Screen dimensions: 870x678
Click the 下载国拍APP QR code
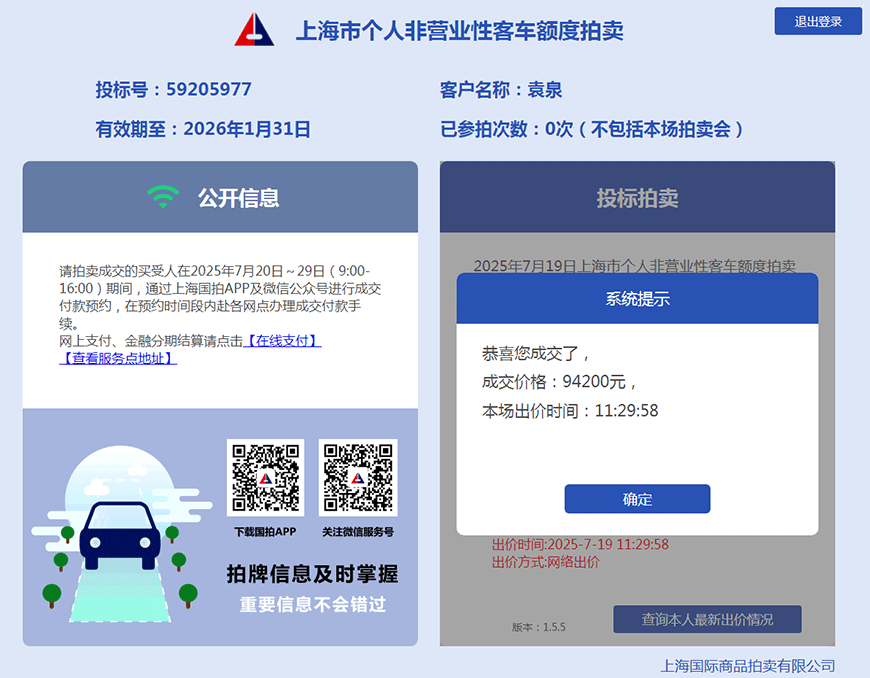point(266,478)
